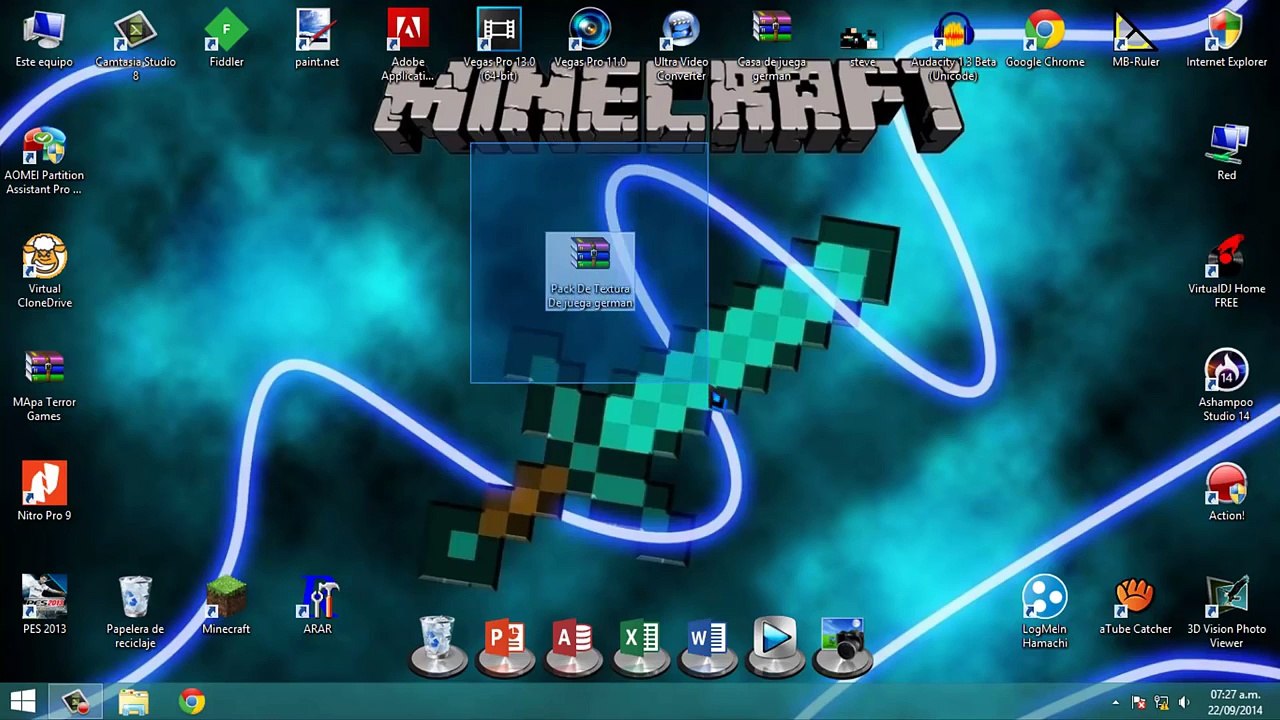Launch Audacity 1.3 Beta shortcut
Screen dimensions: 1280x720
click(953, 44)
